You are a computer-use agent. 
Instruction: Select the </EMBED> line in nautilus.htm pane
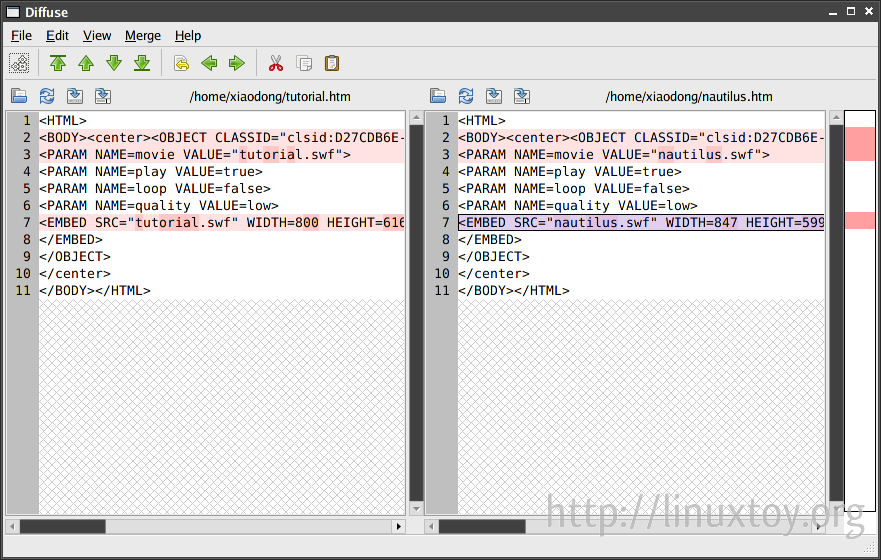tap(641, 239)
